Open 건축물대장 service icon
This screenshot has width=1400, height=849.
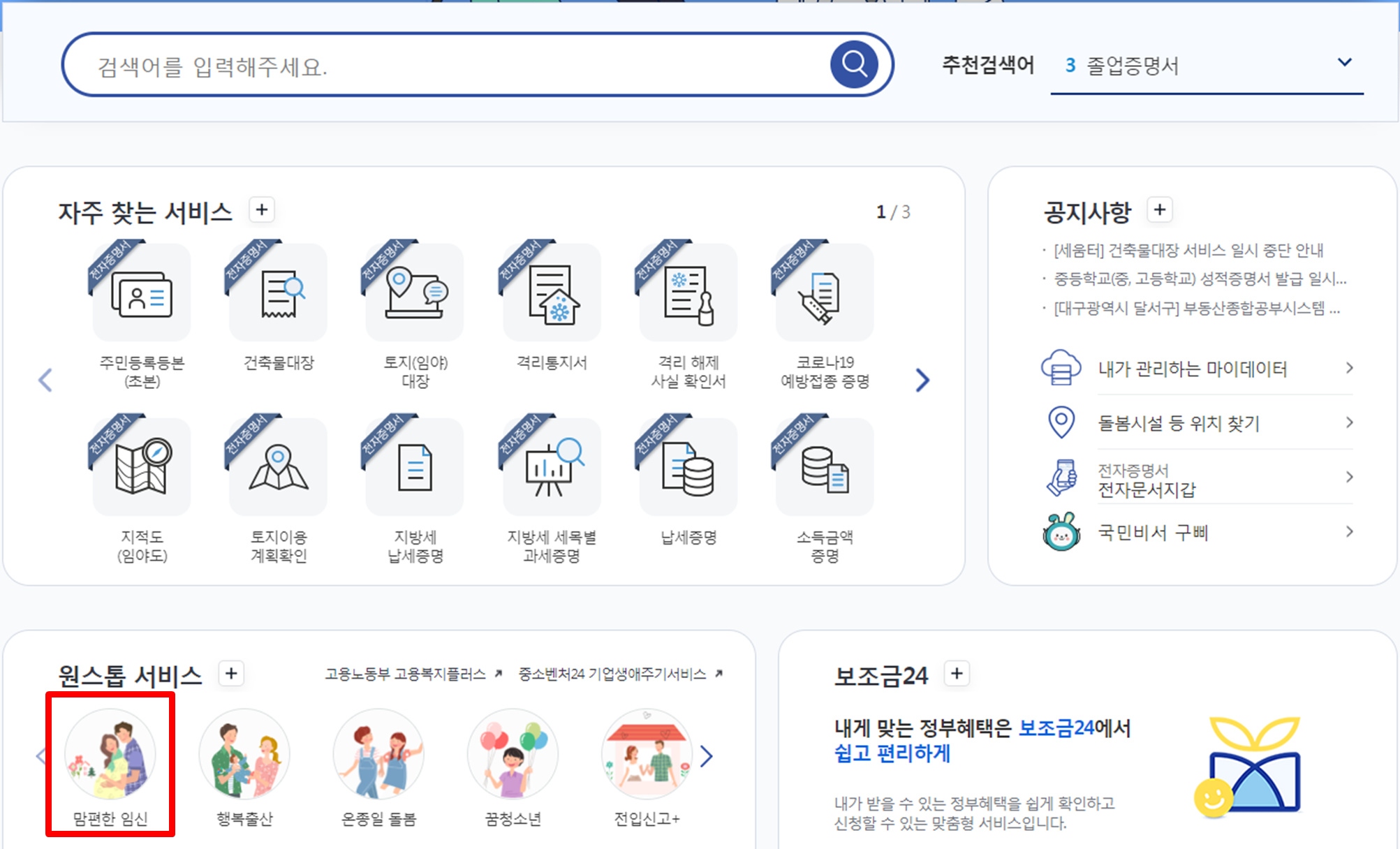point(279,294)
